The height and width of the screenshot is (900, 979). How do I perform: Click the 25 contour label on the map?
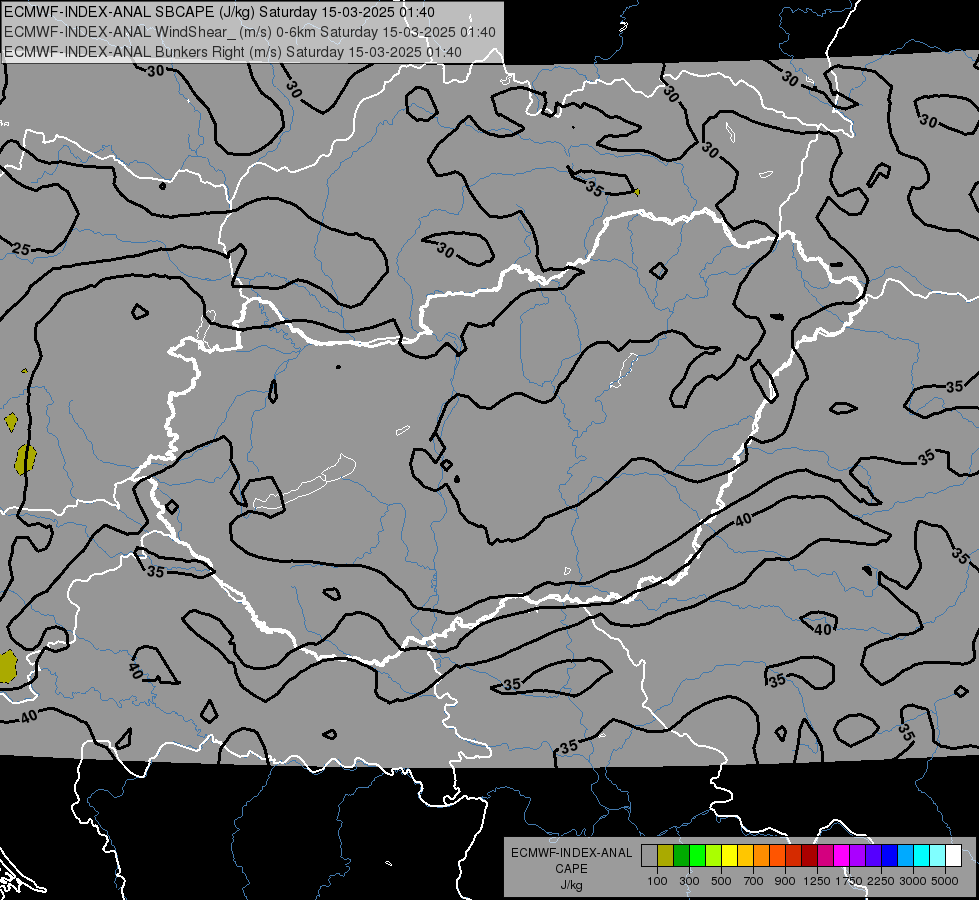[21, 250]
